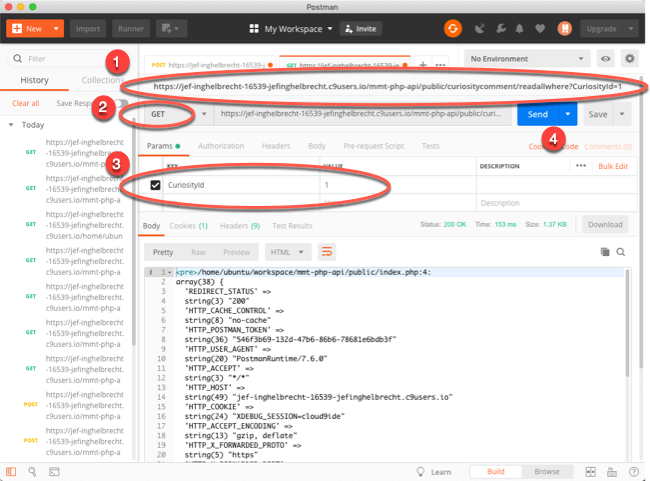Open the user avatar menu

pyautogui.click(x=564, y=29)
